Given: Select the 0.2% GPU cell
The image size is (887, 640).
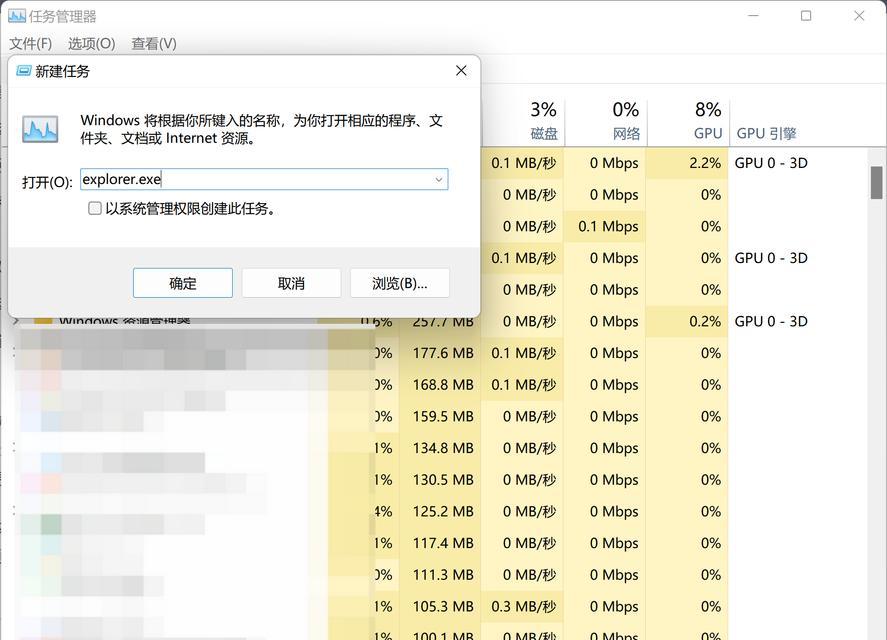Looking at the screenshot, I should click(x=687, y=321).
